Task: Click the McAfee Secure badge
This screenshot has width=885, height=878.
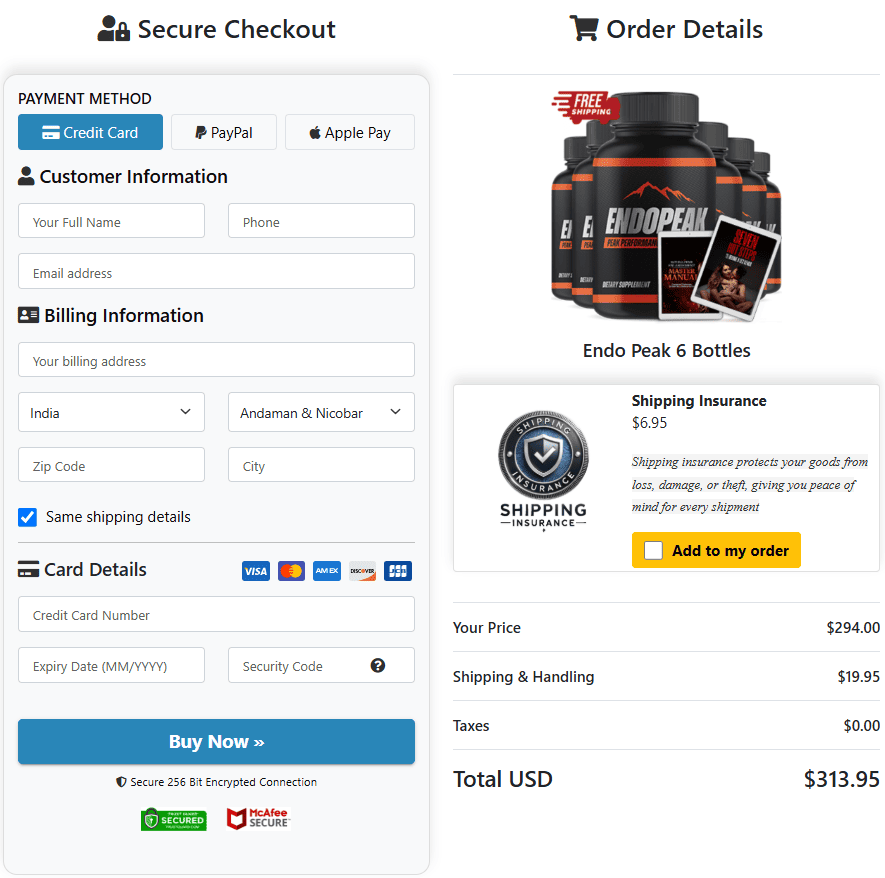Action: click(257, 818)
